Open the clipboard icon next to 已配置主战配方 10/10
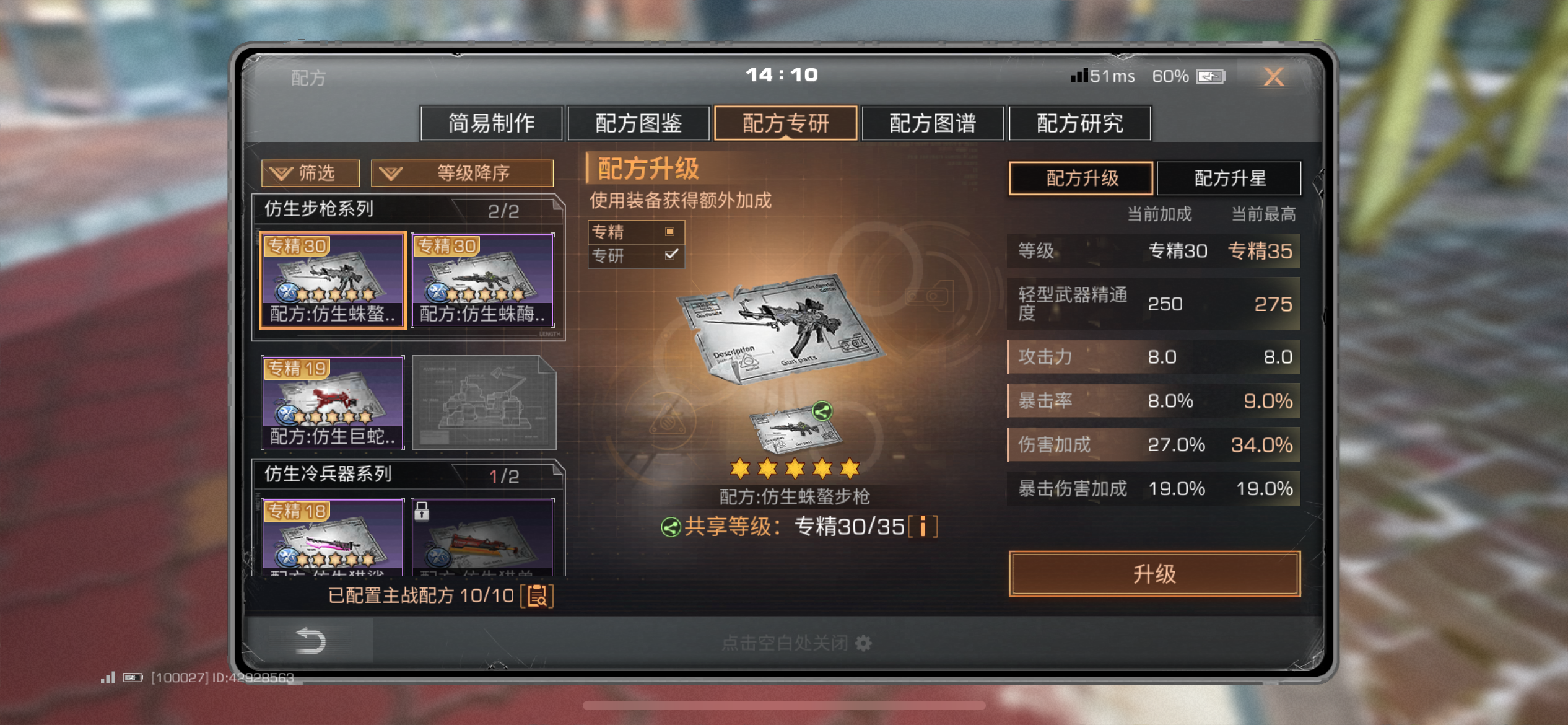 [x=537, y=596]
